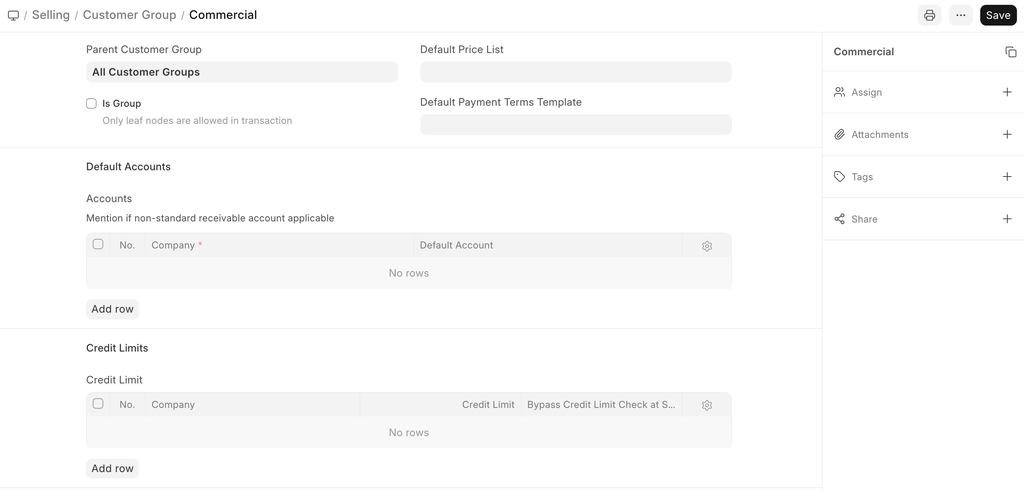Click the plus icon next to Tags
The height and width of the screenshot is (491, 1024).
click(1007, 177)
